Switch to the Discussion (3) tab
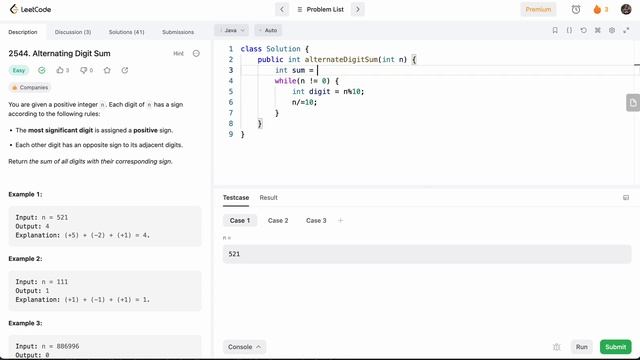The height and width of the screenshot is (360, 640). [73, 32]
